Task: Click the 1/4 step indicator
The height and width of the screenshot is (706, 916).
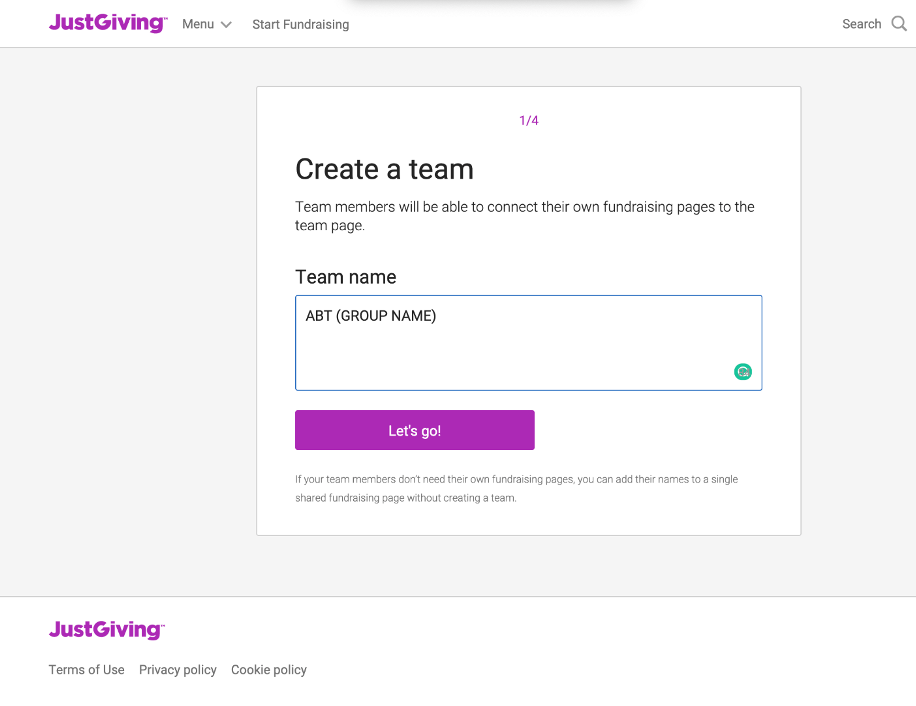Action: pyautogui.click(x=529, y=120)
